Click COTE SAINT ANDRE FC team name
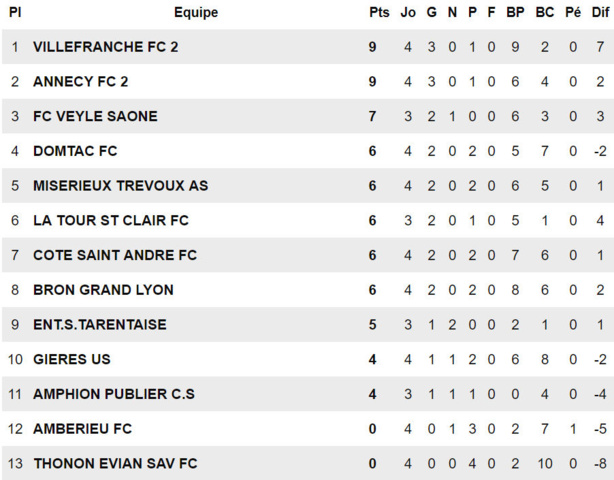This screenshot has width=614, height=480. coord(115,255)
